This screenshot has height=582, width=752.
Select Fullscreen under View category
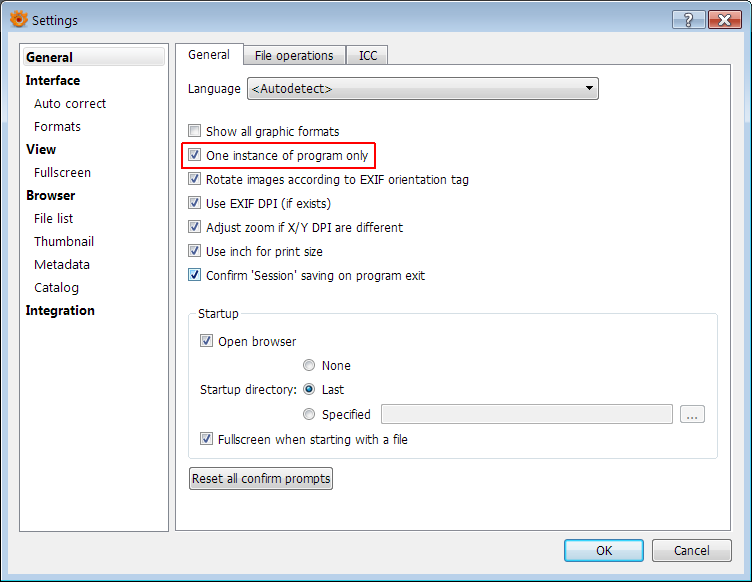coord(62,172)
